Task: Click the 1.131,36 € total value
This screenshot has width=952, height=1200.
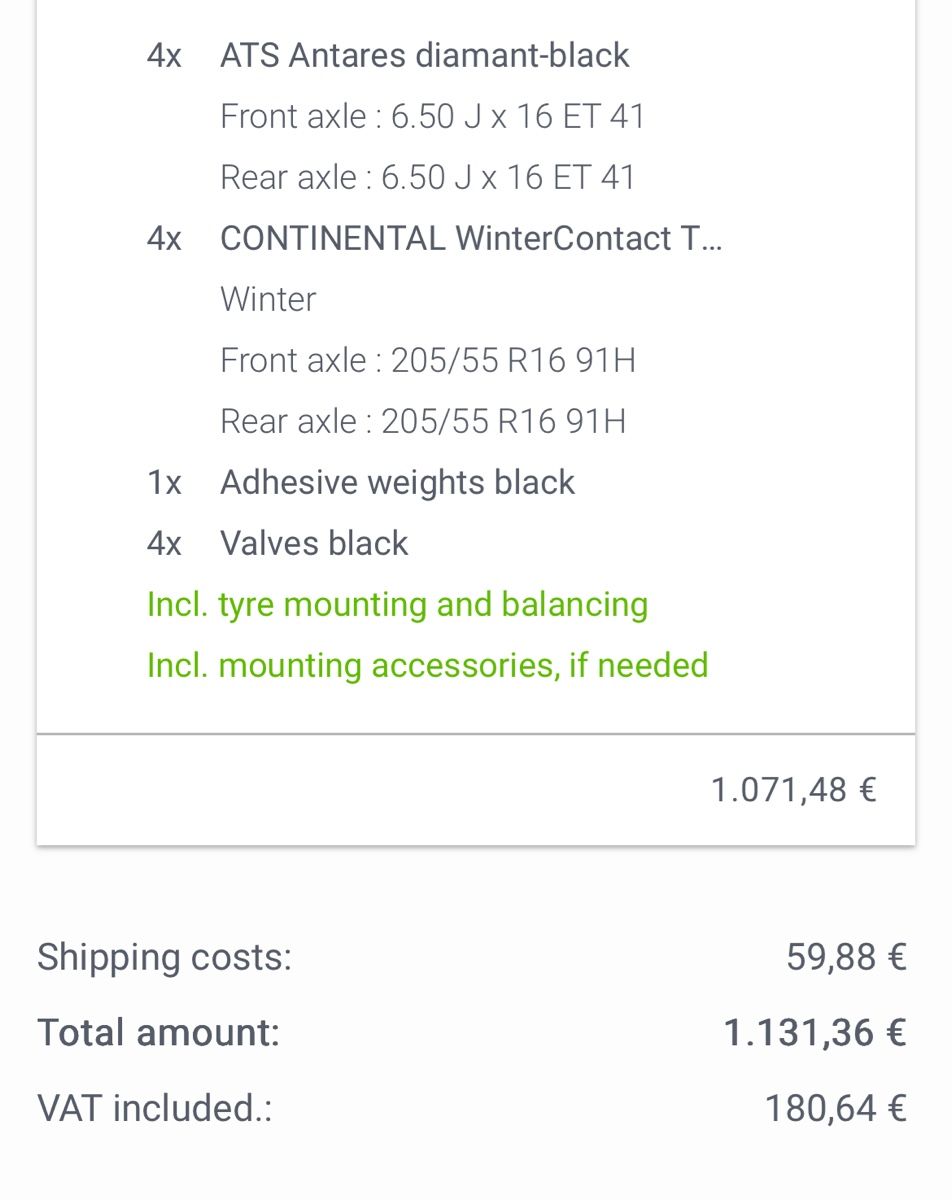Action: coord(814,1032)
